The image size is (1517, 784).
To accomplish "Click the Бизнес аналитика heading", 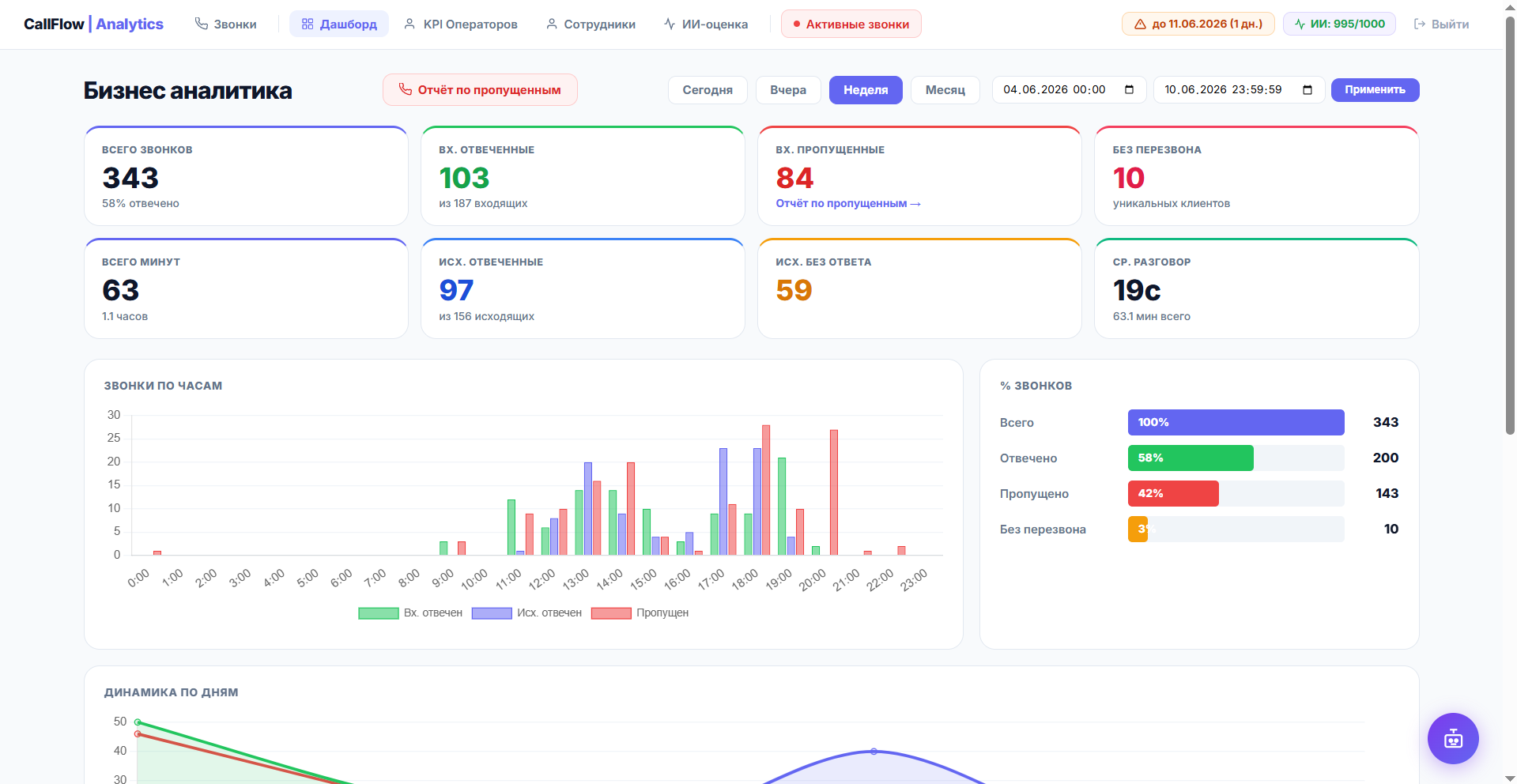I will pos(187,91).
